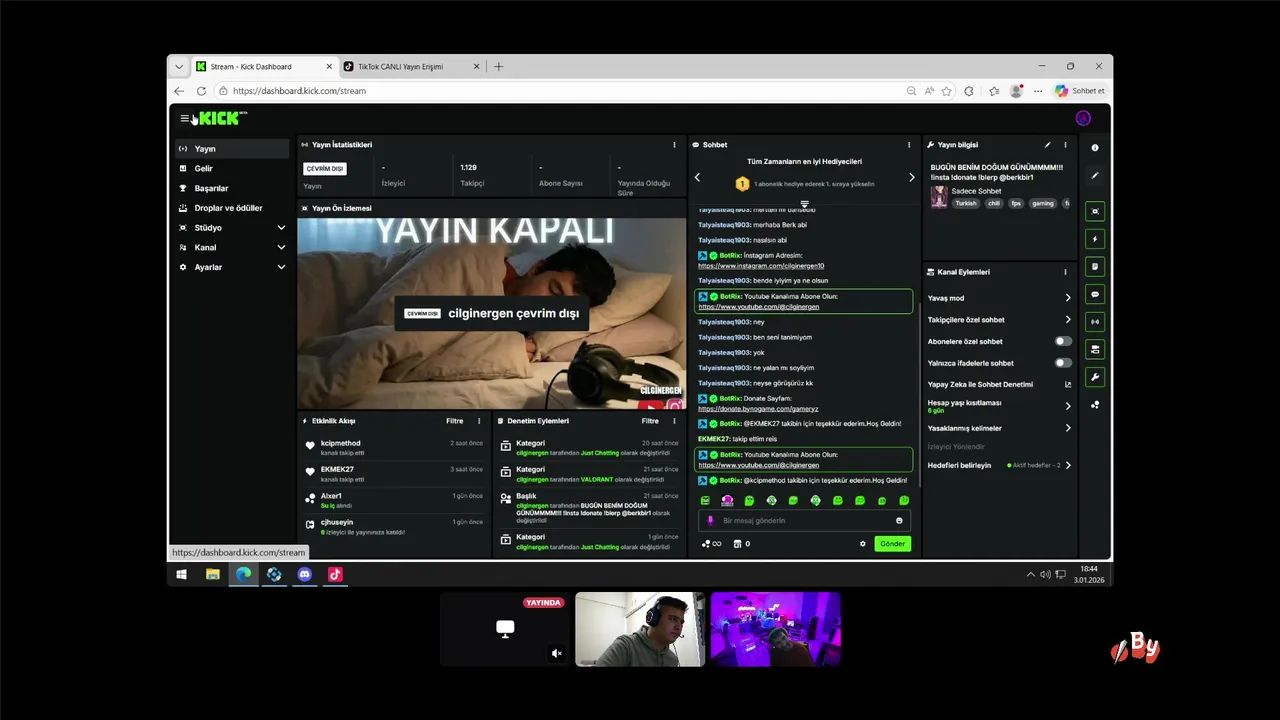Select the purple-lit room thumbnail
This screenshot has width=1280, height=720.
click(776, 629)
